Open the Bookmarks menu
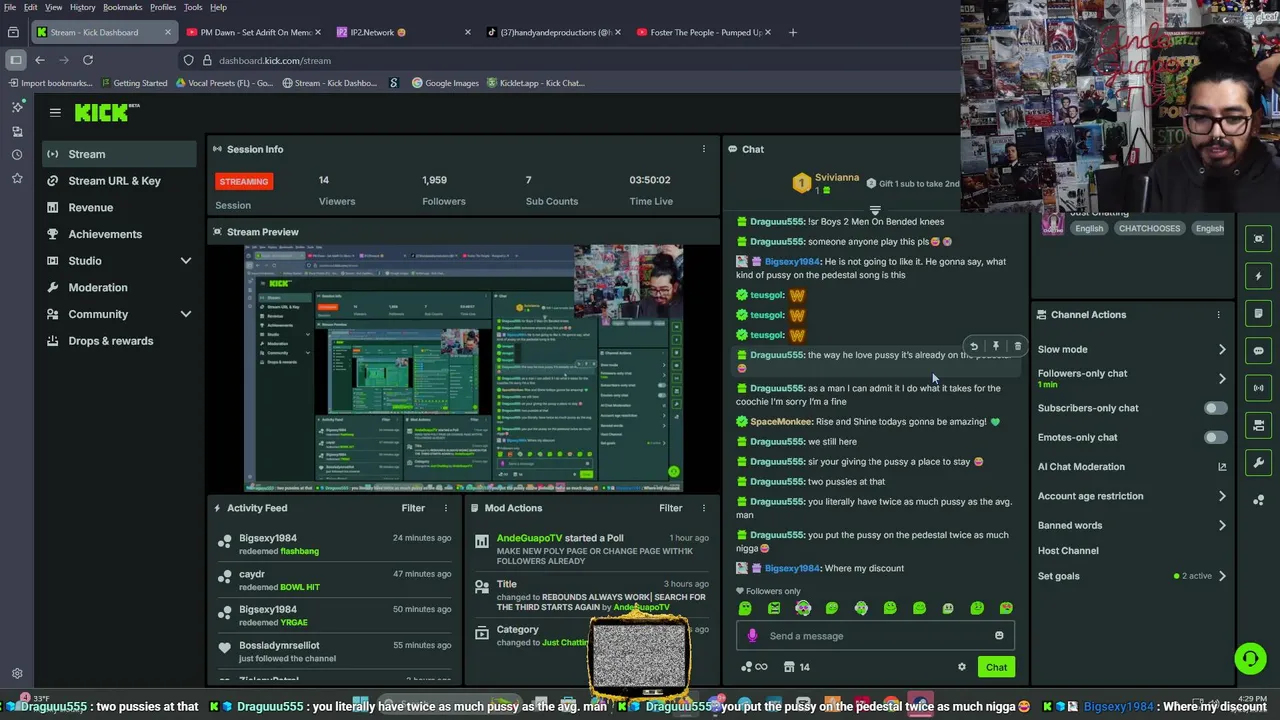Viewport: 1280px width, 720px height. (122, 7)
